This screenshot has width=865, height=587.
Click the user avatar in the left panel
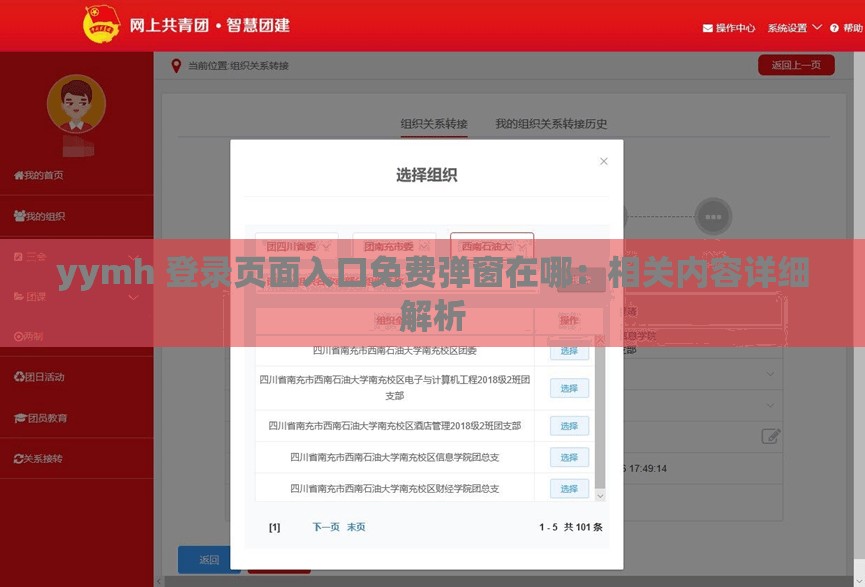tap(75, 105)
